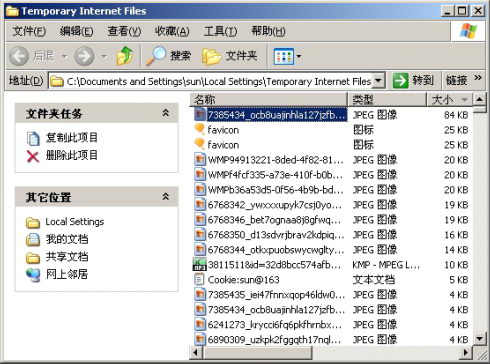Open the Search (搜索) magnifier tool
This screenshot has width=490, height=364.
coord(169,56)
